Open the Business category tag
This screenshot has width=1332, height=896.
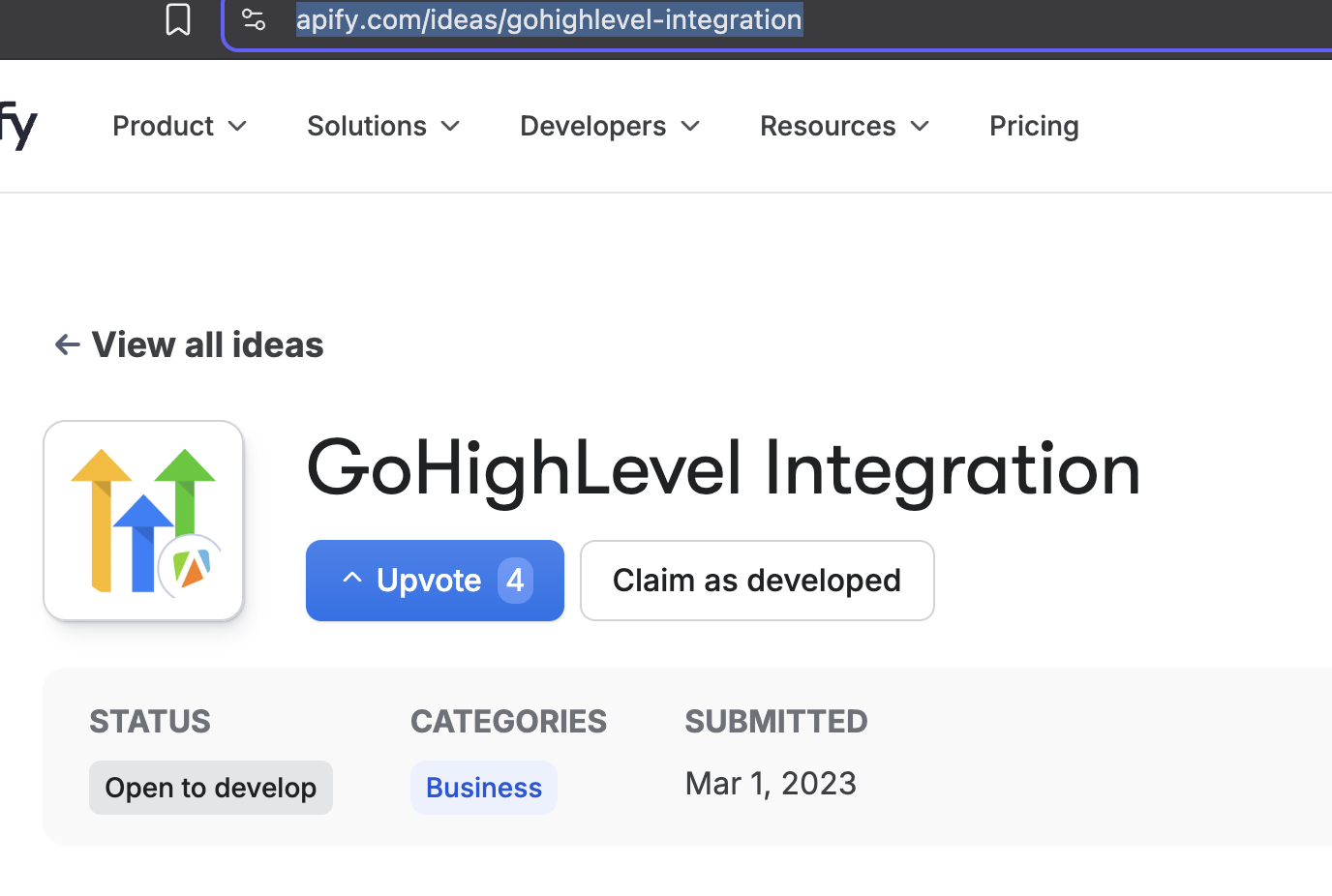[x=484, y=788]
